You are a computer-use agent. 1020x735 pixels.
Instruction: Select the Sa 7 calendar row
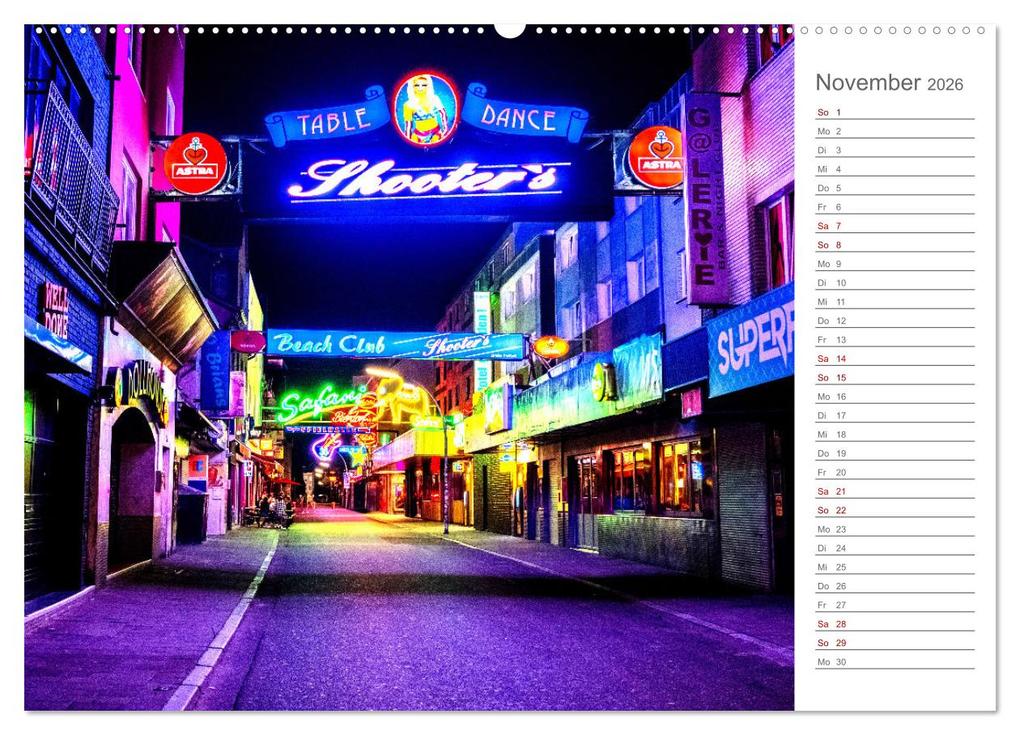[894, 225]
